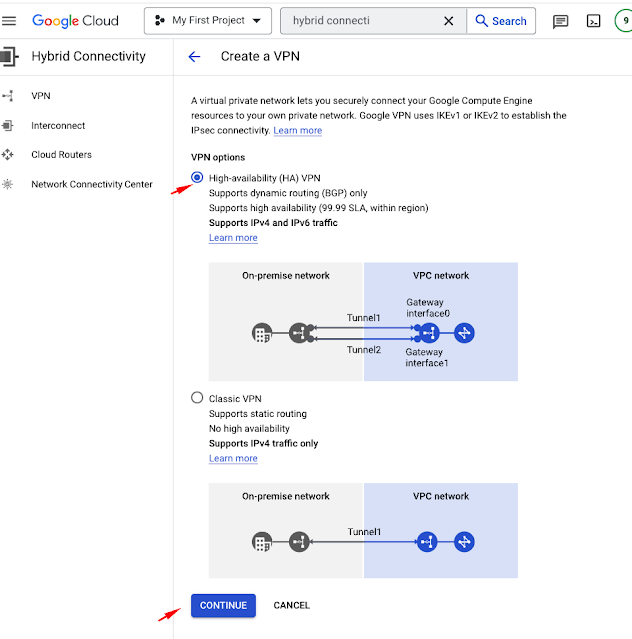Click the VPN options label
This screenshot has width=632, height=639.
[x=218, y=157]
